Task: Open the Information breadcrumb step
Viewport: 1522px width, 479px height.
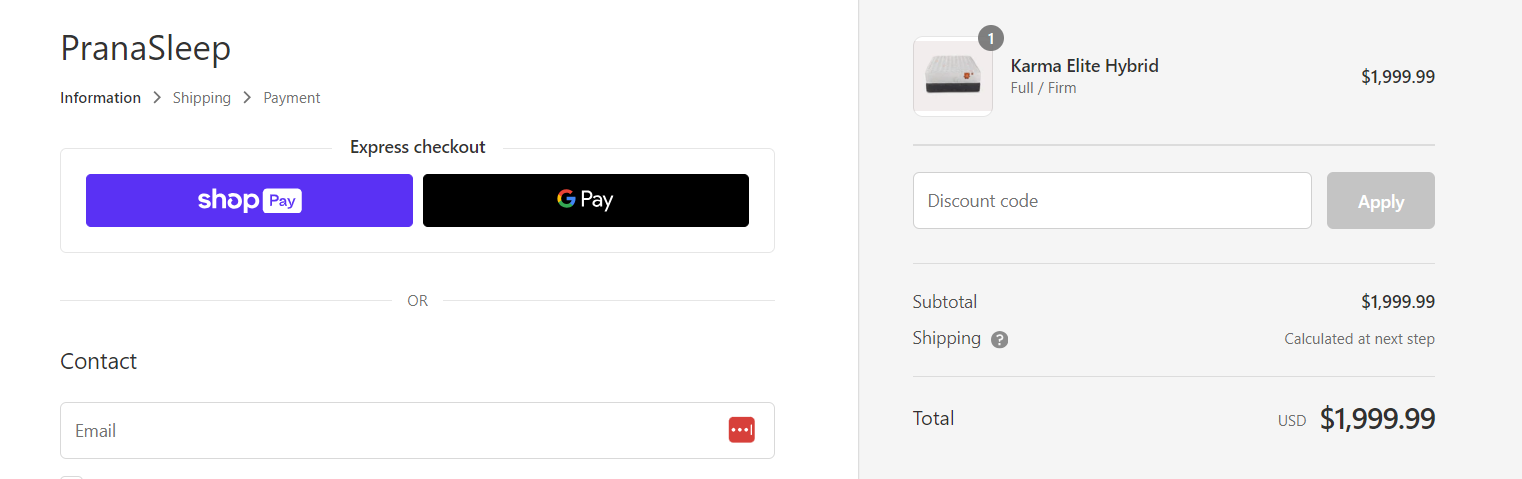Action: point(100,98)
